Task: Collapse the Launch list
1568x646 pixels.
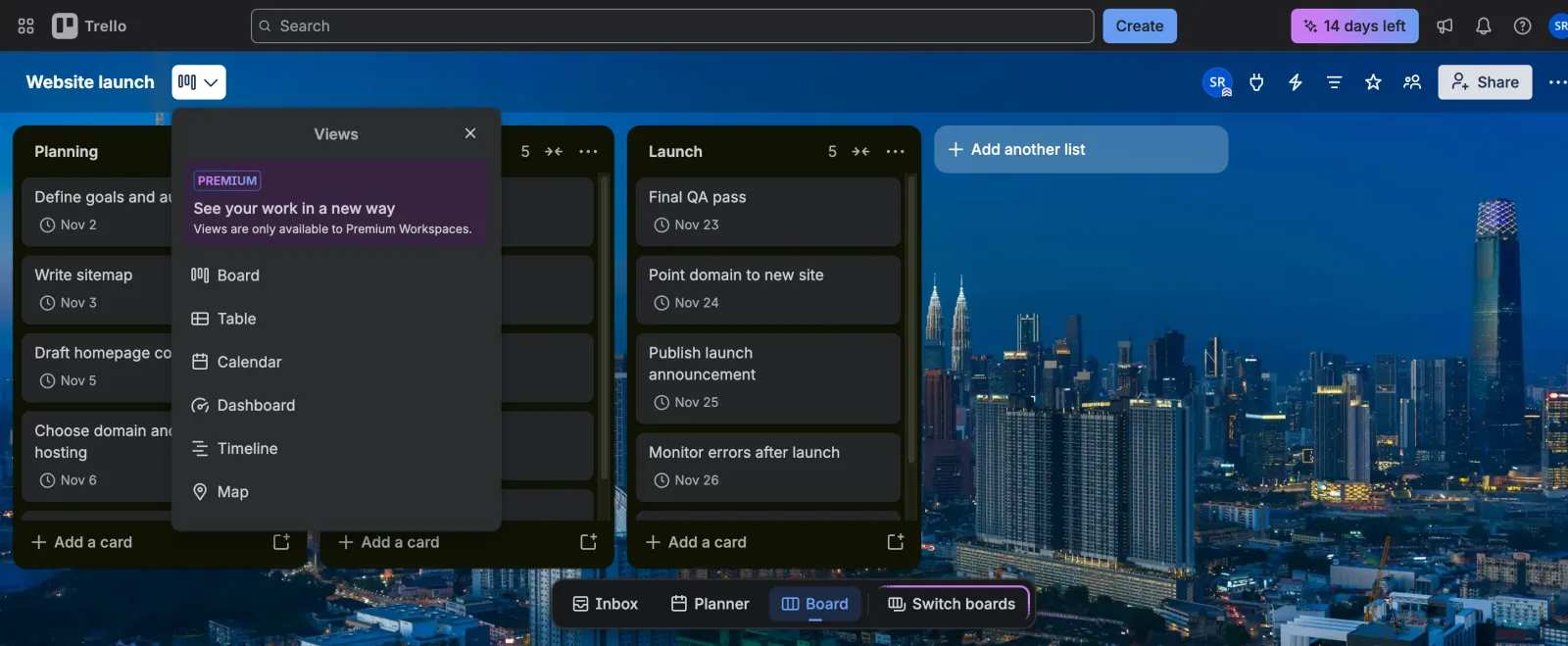Action: tap(860, 151)
